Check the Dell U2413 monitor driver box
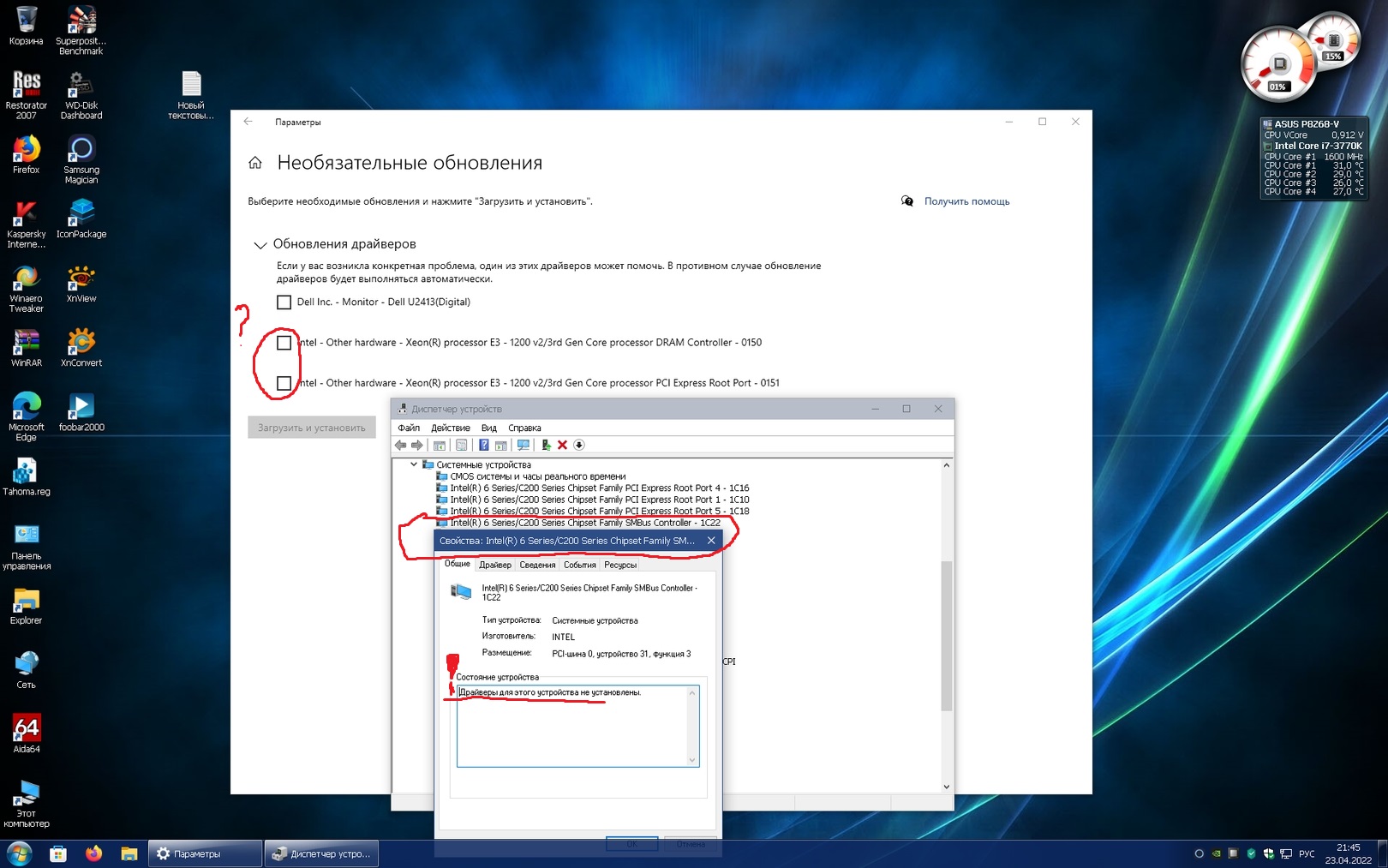This screenshot has height=868, width=1388. pyautogui.click(x=284, y=302)
